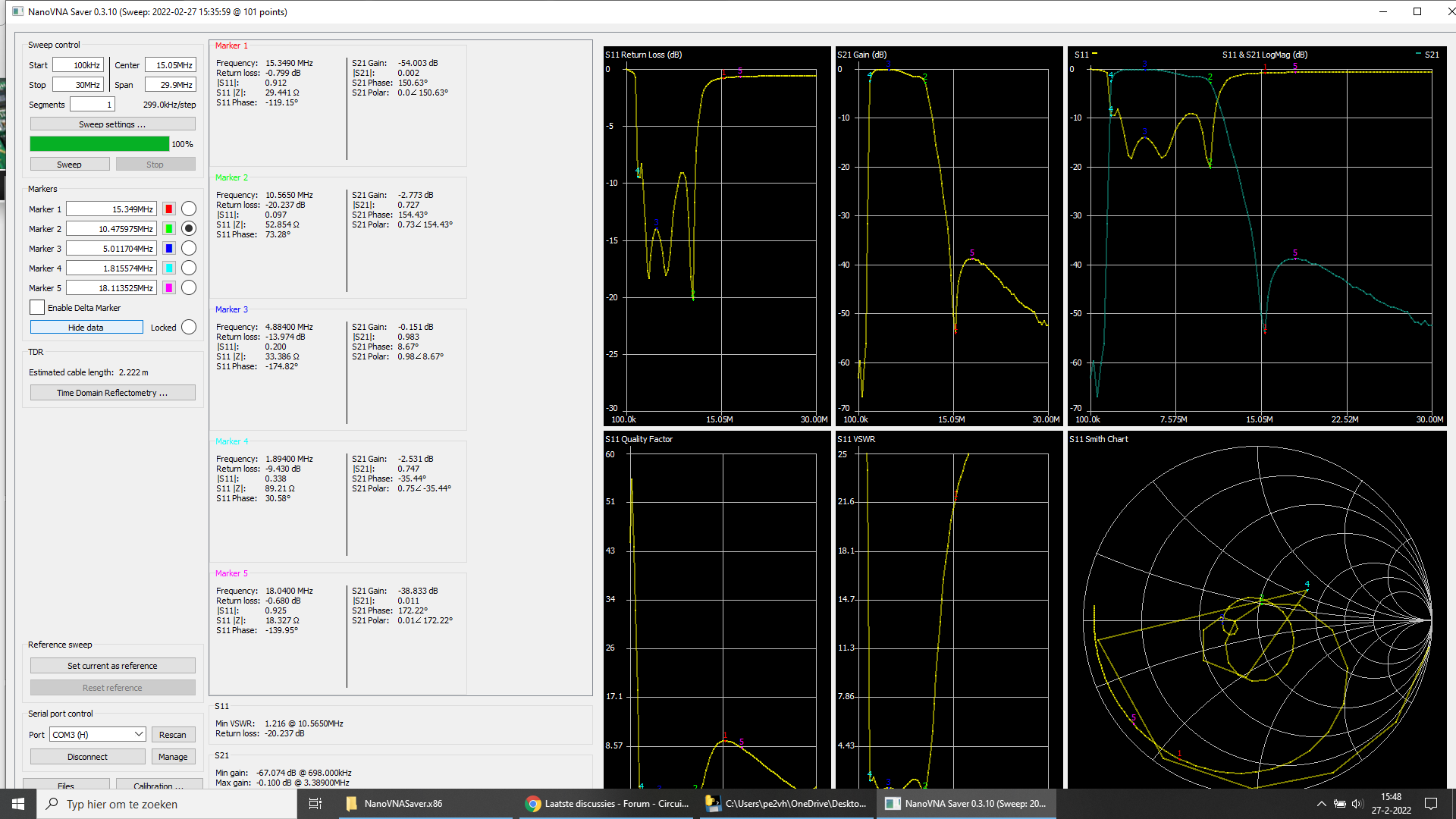This screenshot has height=819, width=1456.
Task: Open Task View on the taskbar
Action: (x=315, y=804)
